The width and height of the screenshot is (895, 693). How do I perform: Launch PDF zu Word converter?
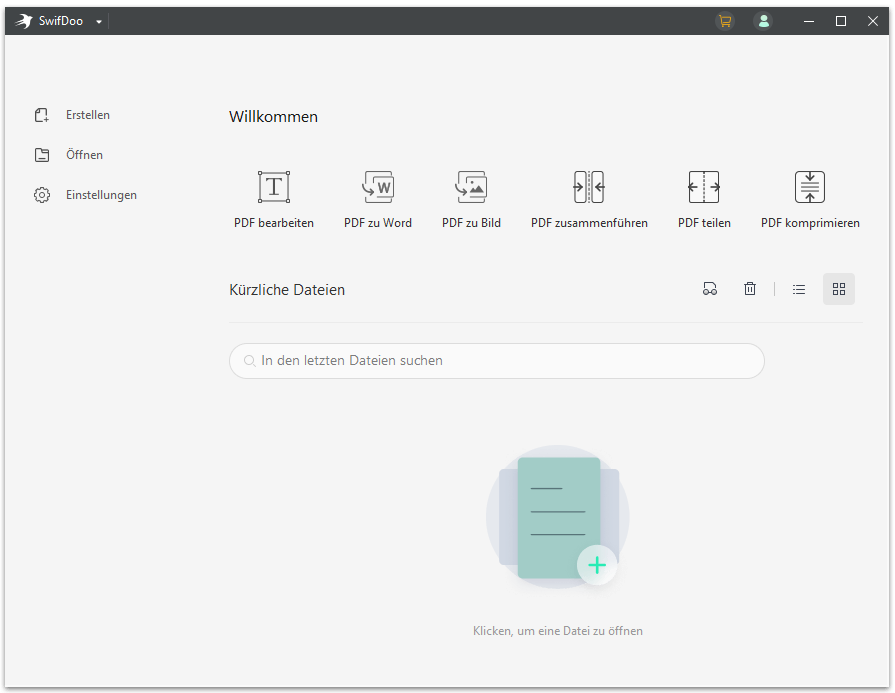[378, 188]
